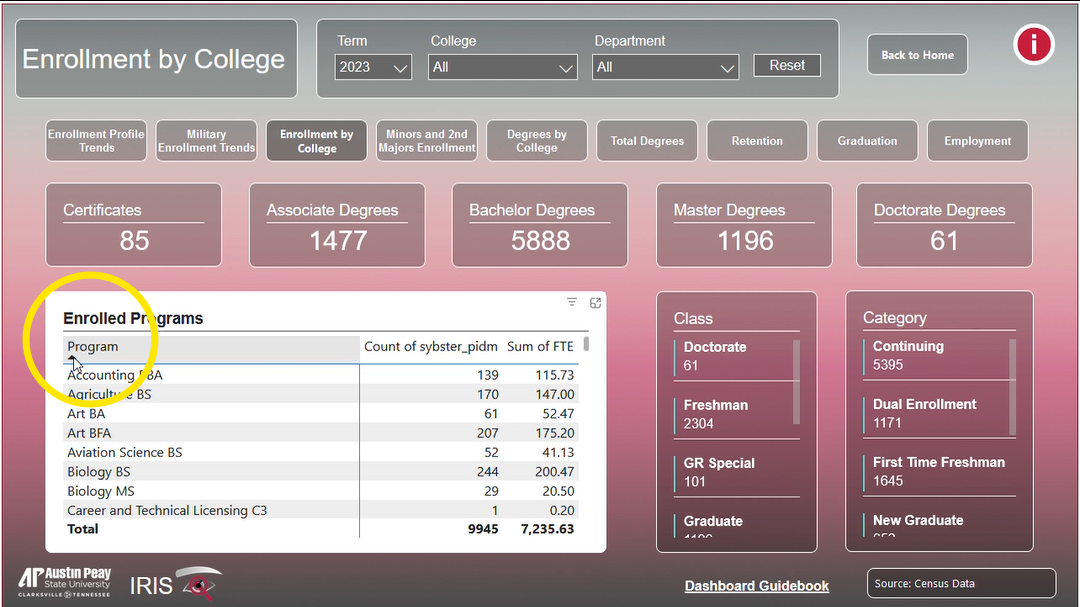Screen dimensions: 1080x607
Task: Expand the Term dropdown showing 2023
Action: click(x=373, y=67)
